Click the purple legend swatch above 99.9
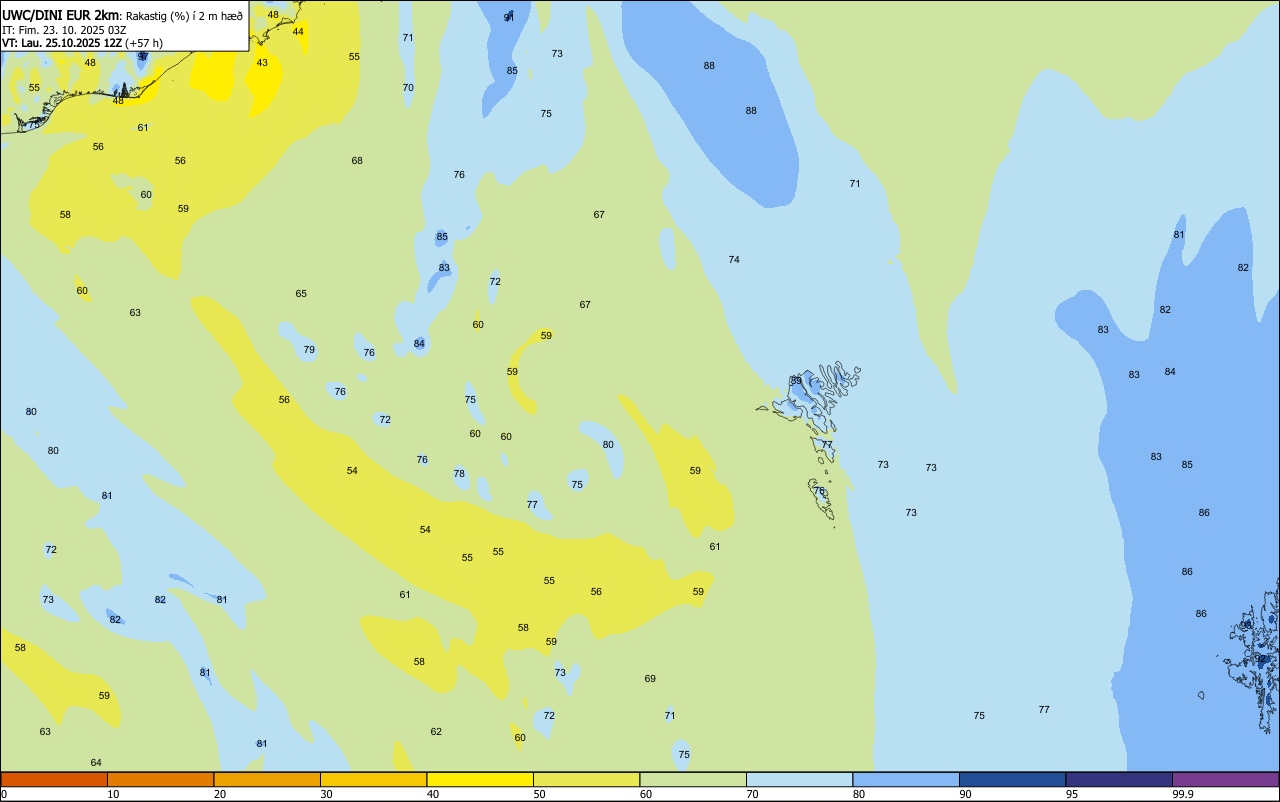Screen dimensions: 1280x802 pyautogui.click(x=1225, y=779)
